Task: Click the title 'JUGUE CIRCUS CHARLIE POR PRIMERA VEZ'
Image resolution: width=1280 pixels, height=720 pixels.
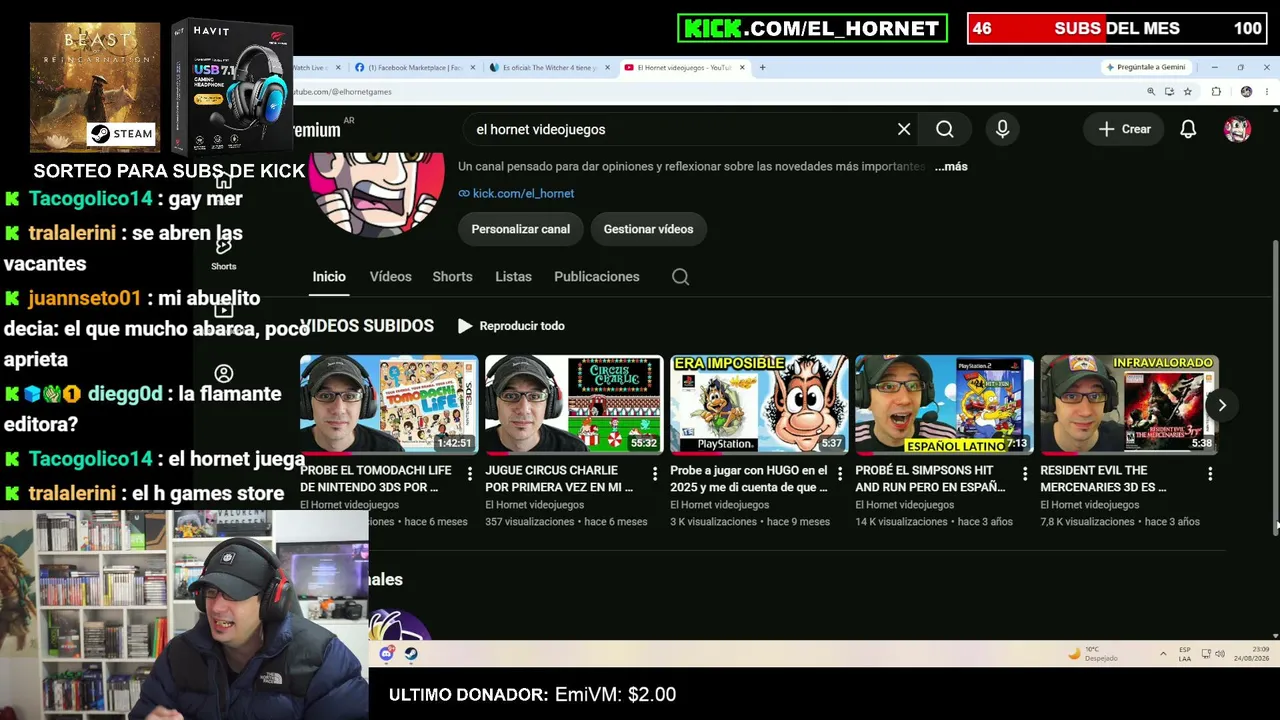Action: (x=559, y=479)
